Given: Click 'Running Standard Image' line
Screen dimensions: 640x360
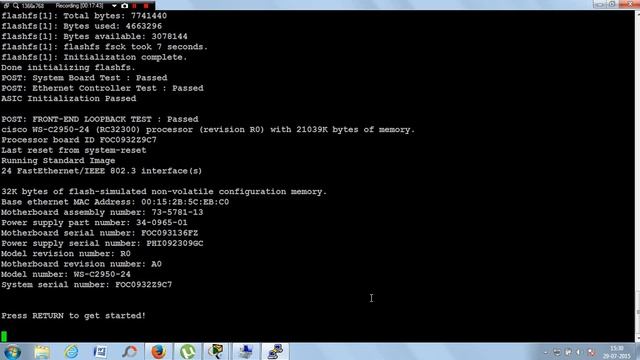Looking at the screenshot, I should click(58, 160).
